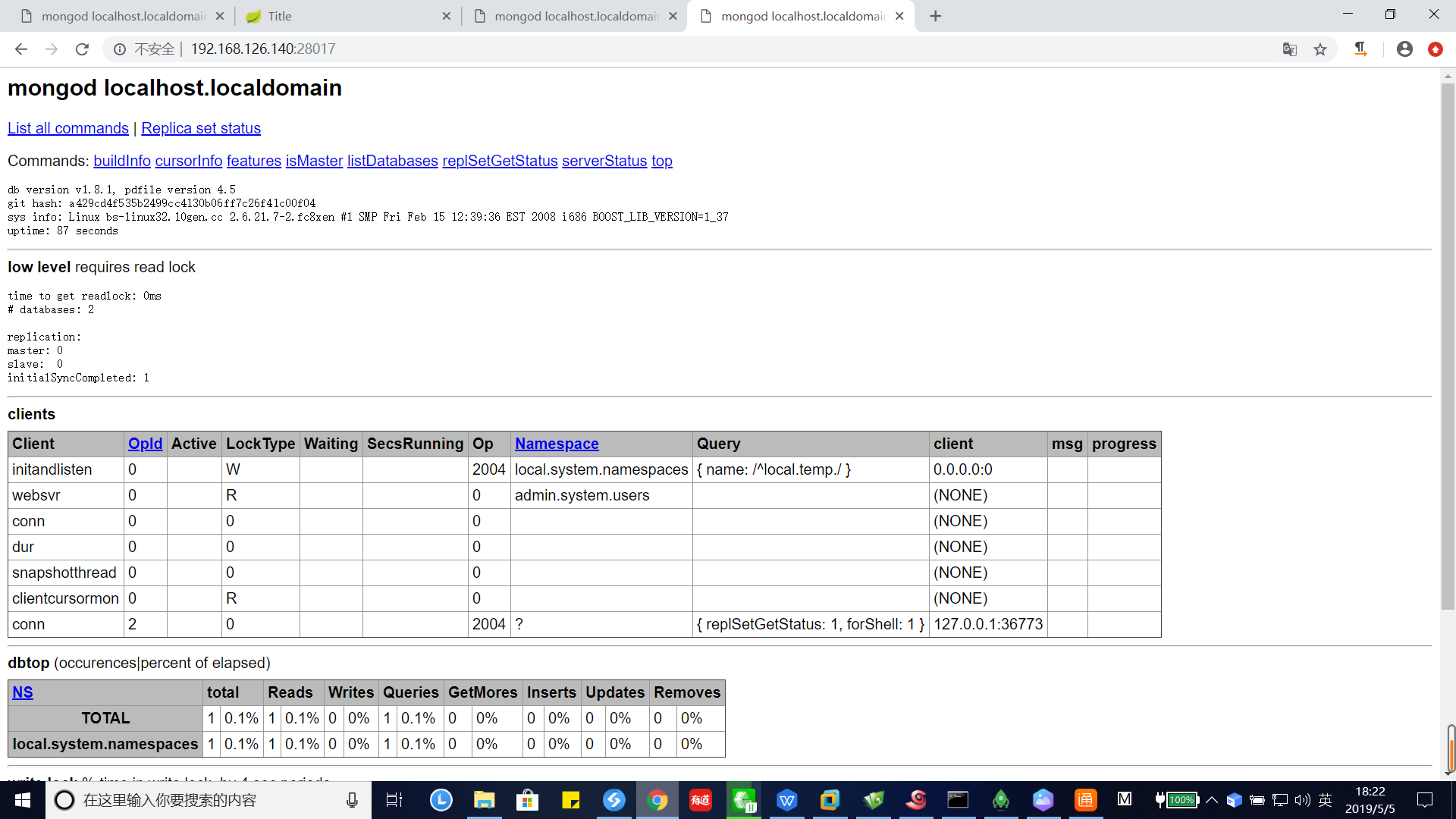Click the Google Translate icon in the address bar
The width and height of the screenshot is (1456, 819).
coord(1289,49)
